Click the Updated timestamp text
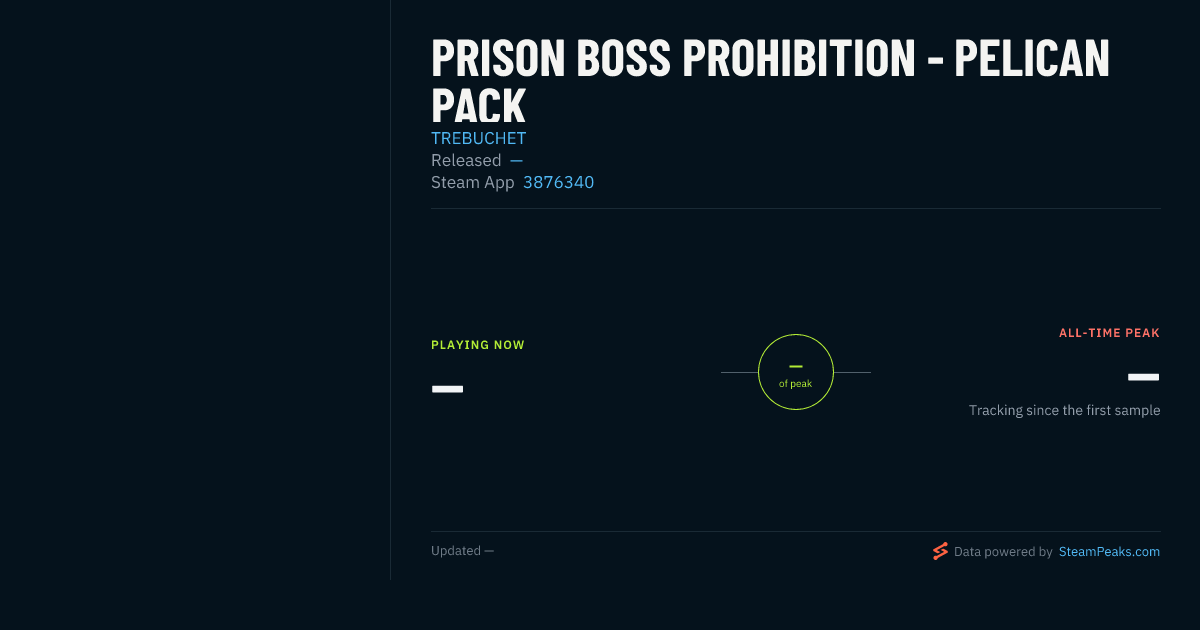This screenshot has width=1200, height=630. 462,550
